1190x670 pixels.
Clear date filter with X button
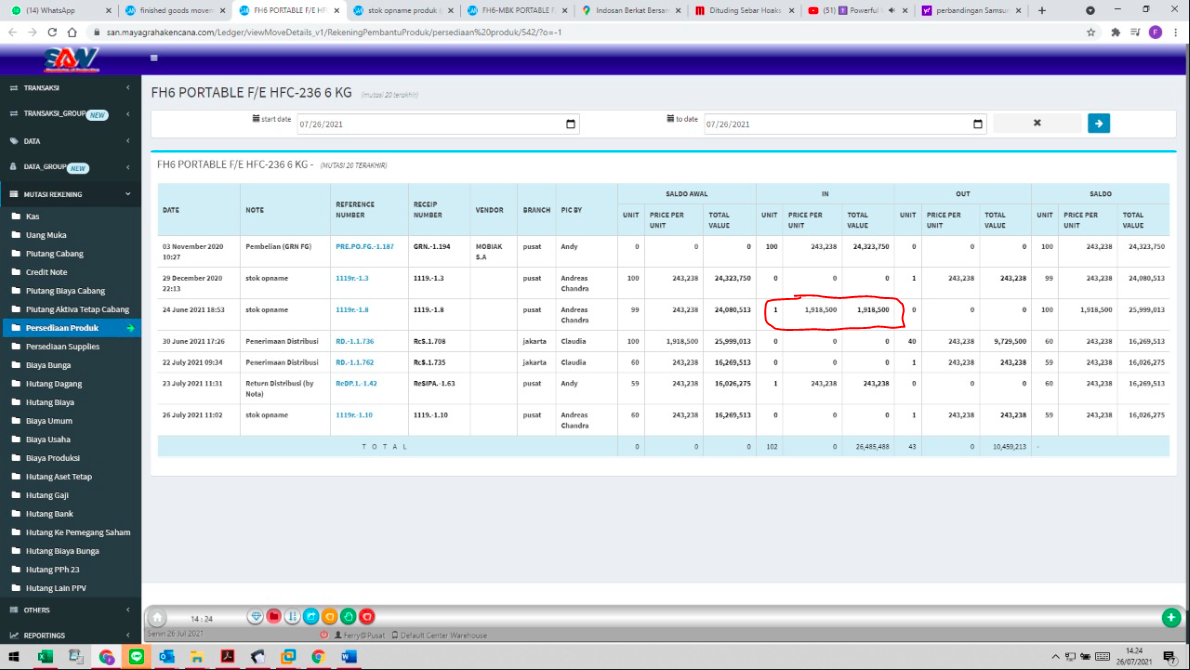click(x=1037, y=123)
